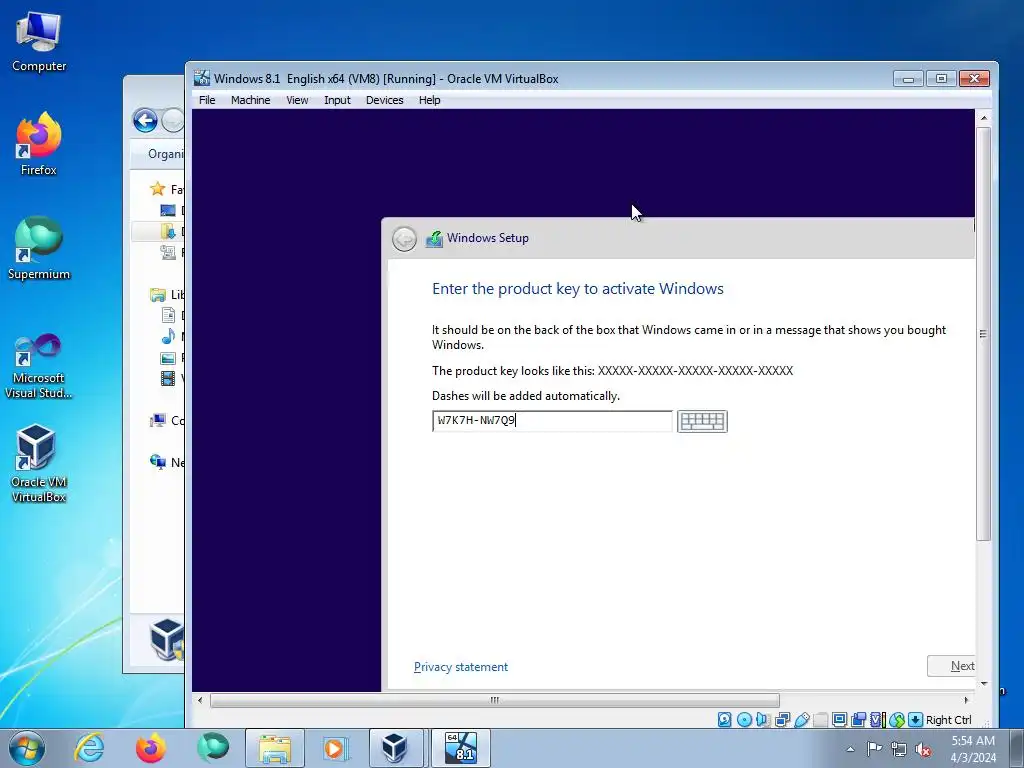Screen dimensions: 1024x768
Task: Click the horizontal scrollbar thumb of VM window
Action: pyautogui.click(x=494, y=700)
